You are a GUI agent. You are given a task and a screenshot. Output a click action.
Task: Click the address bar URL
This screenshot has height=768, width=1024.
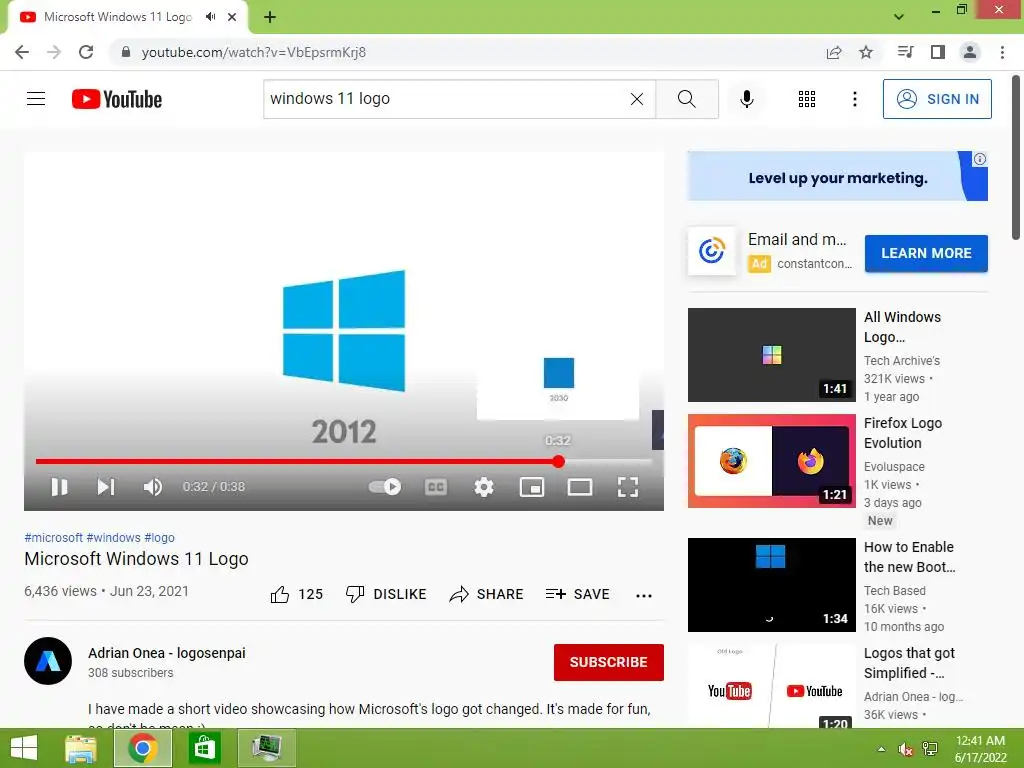253,52
